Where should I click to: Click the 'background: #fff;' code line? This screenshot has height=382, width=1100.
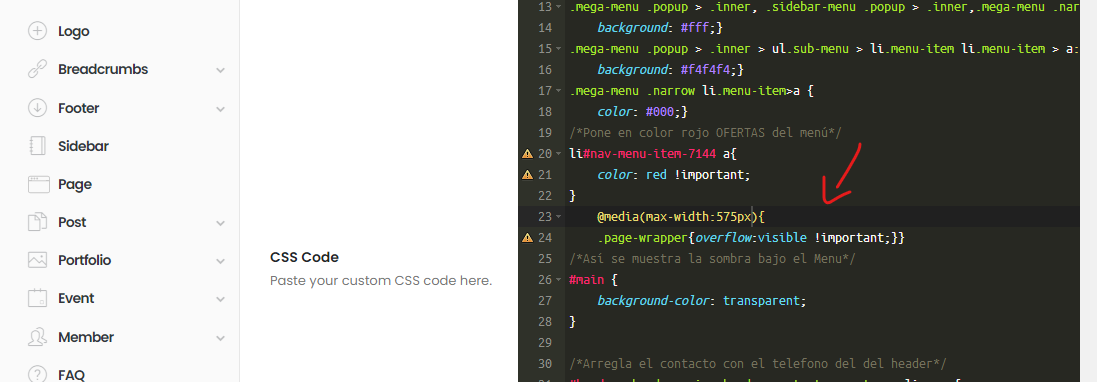click(660, 27)
